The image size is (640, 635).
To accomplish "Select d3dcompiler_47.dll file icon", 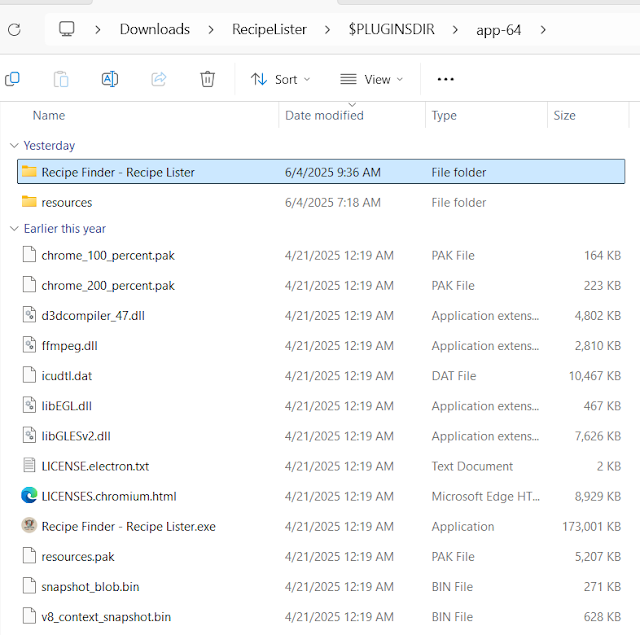I will click(29, 315).
